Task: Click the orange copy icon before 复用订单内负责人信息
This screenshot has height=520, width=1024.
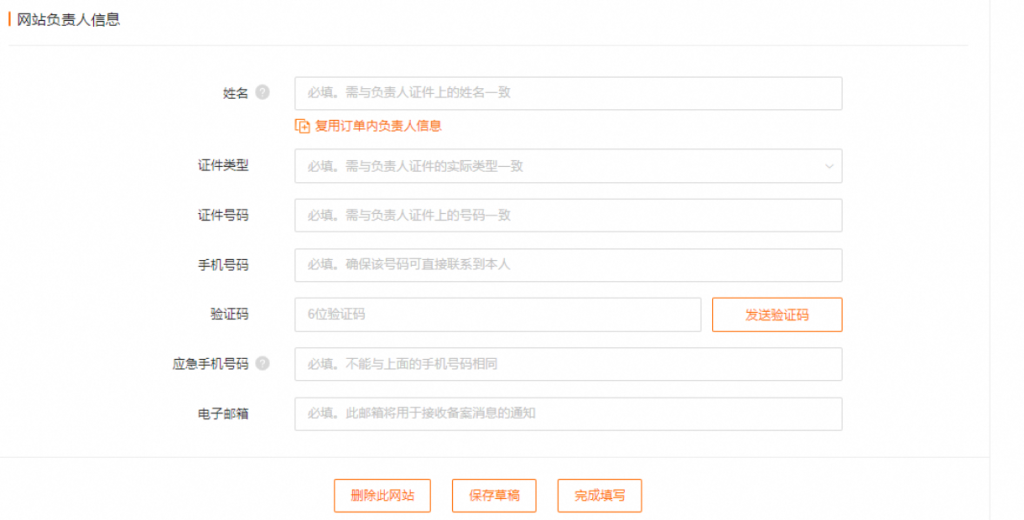Action: 302,126
